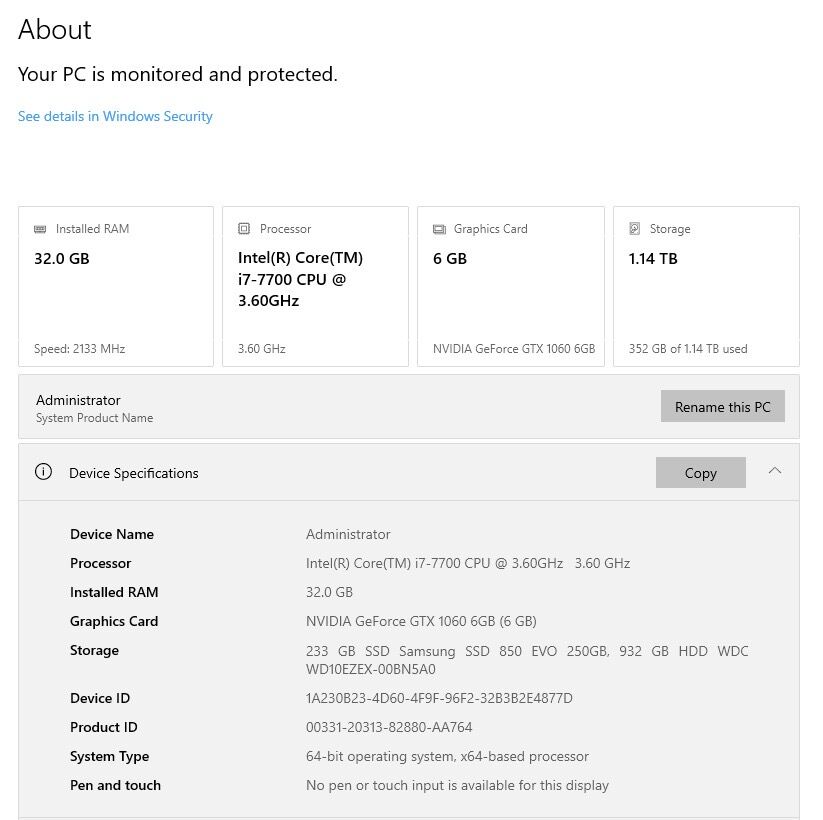Click the Storage details value text
Viewport: 823px width, 820px height.
coord(527,660)
